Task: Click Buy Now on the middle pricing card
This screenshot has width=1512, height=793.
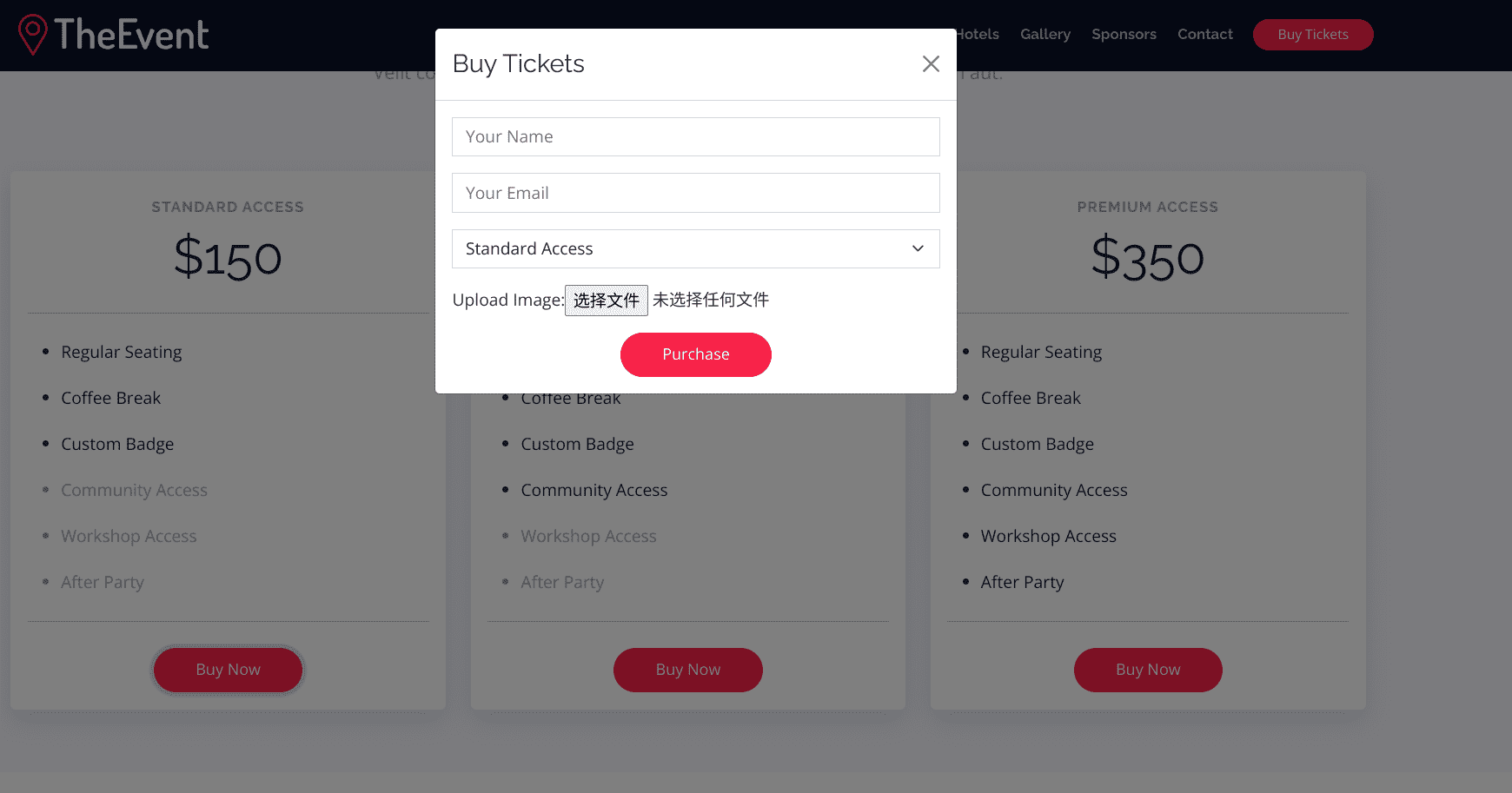Action: (687, 670)
